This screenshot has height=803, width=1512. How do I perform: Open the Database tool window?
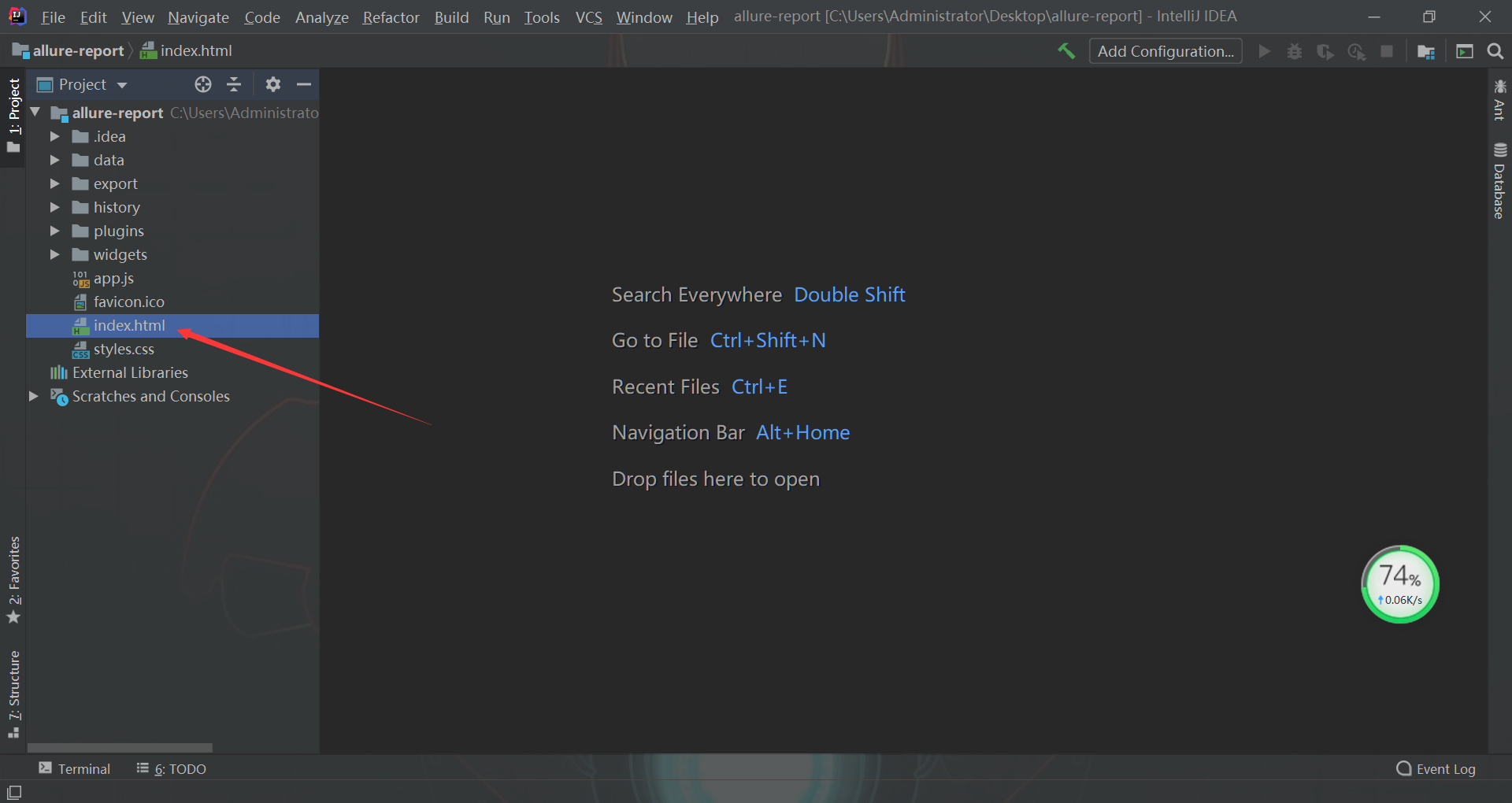1499,180
